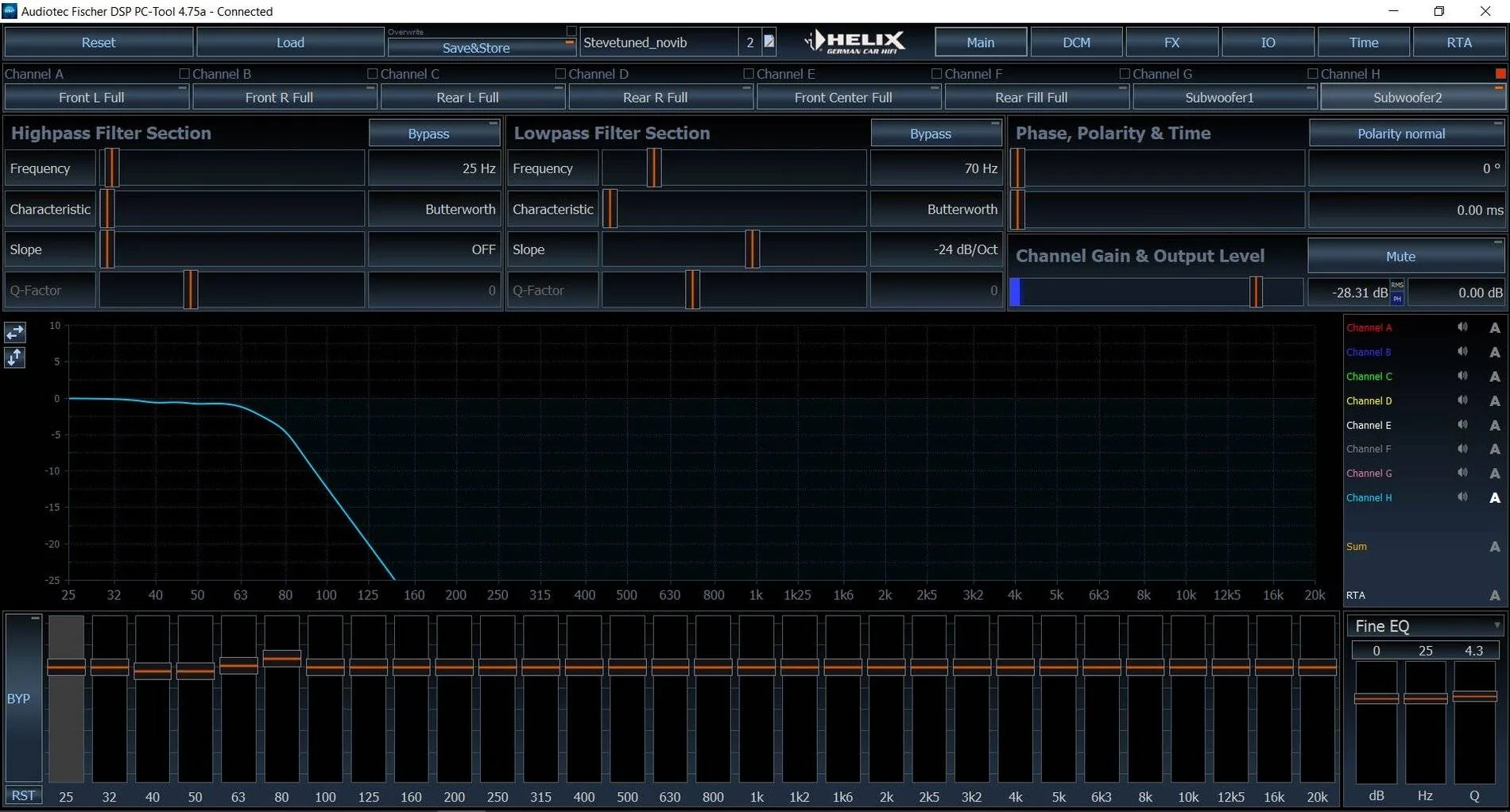Click the 1k EQ band fader
1510x812 pixels.
point(756,667)
